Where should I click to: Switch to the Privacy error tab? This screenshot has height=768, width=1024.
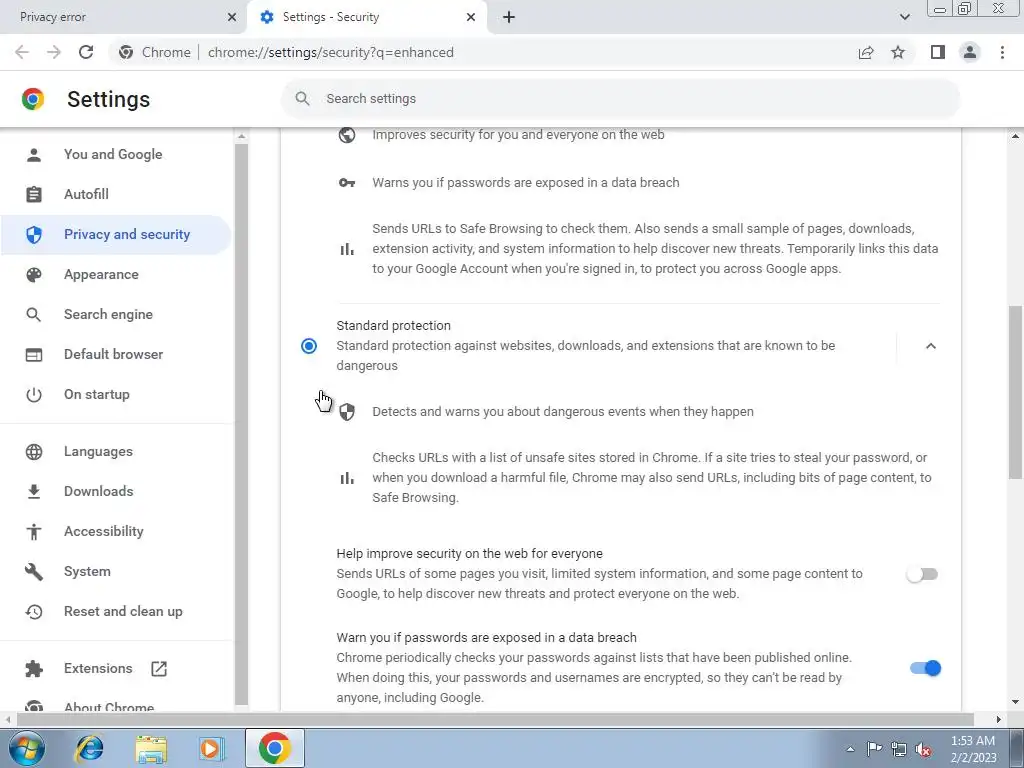123,17
